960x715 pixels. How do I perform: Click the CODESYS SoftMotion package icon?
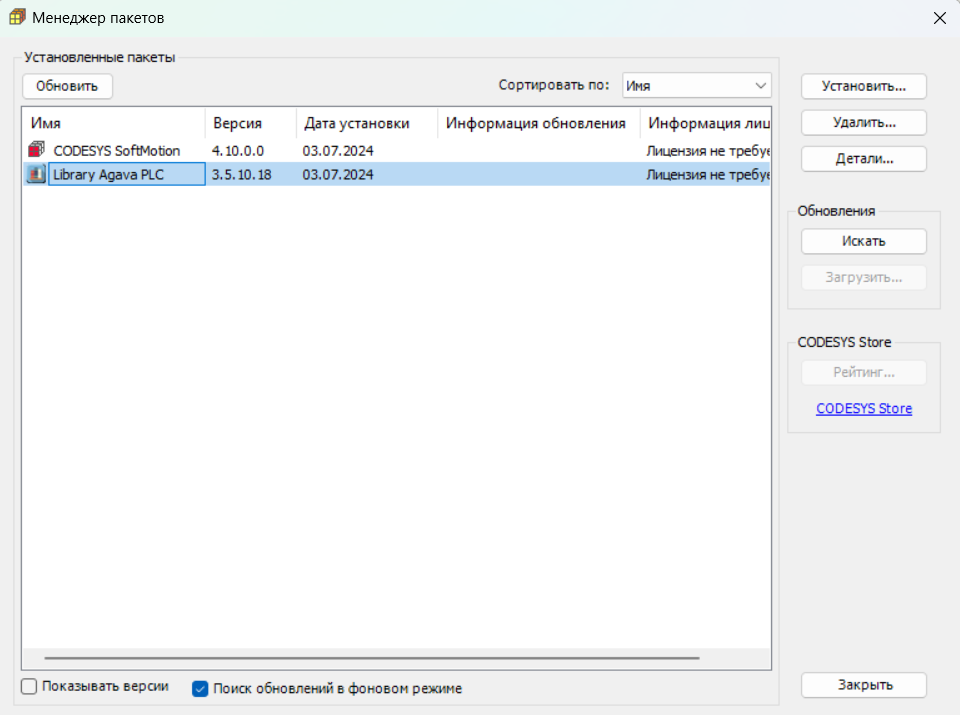tap(37, 151)
